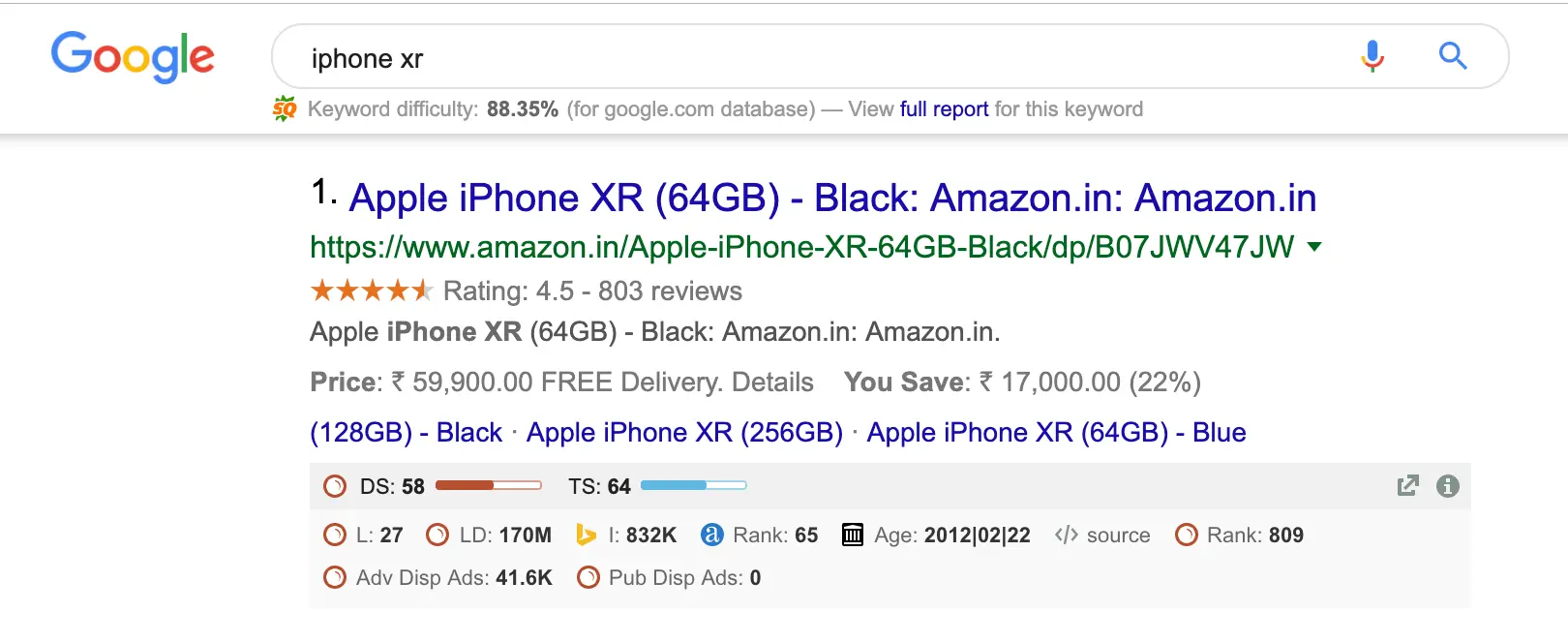Click the SEOquake logo beside Keyword difficulty
1568x643 pixels.
[285, 109]
